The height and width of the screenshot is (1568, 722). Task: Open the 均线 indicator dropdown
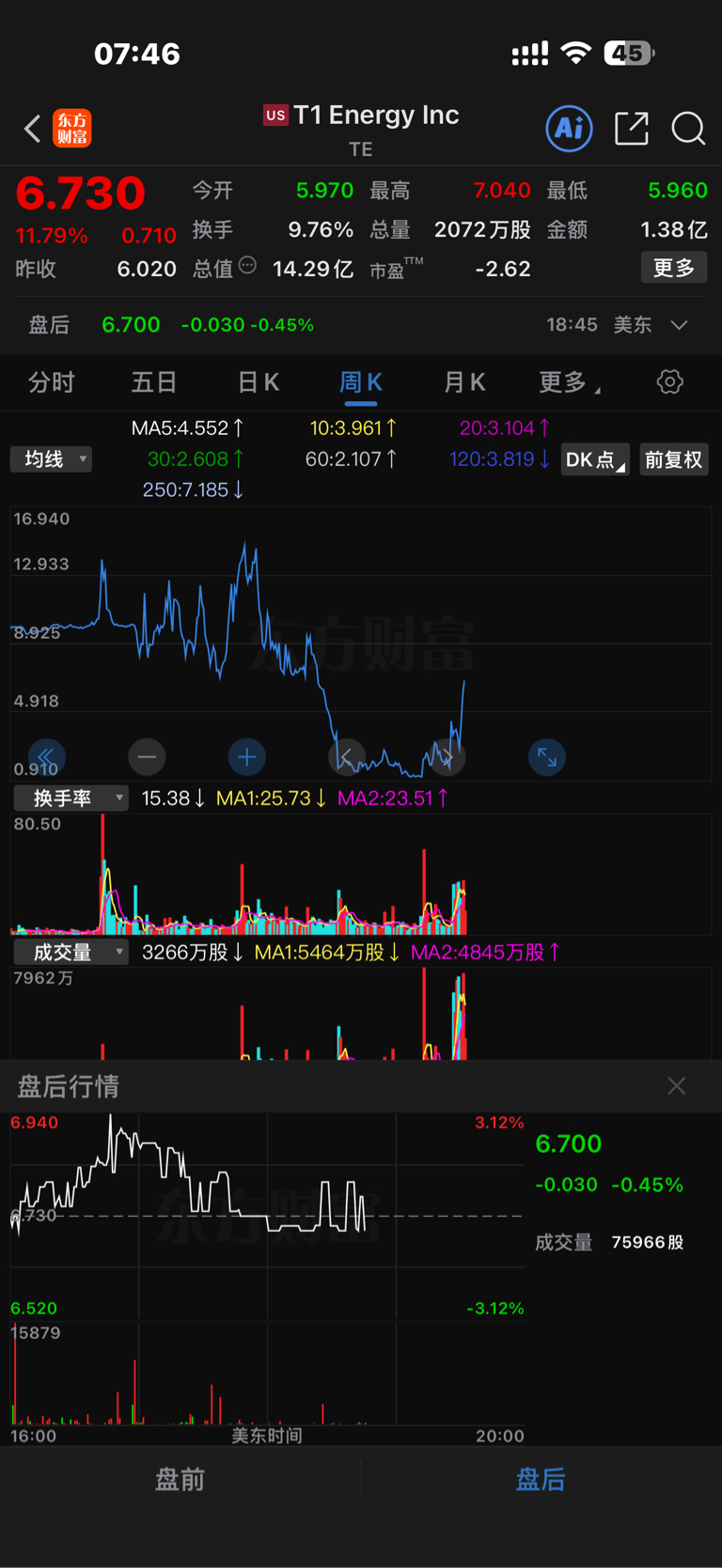51,459
